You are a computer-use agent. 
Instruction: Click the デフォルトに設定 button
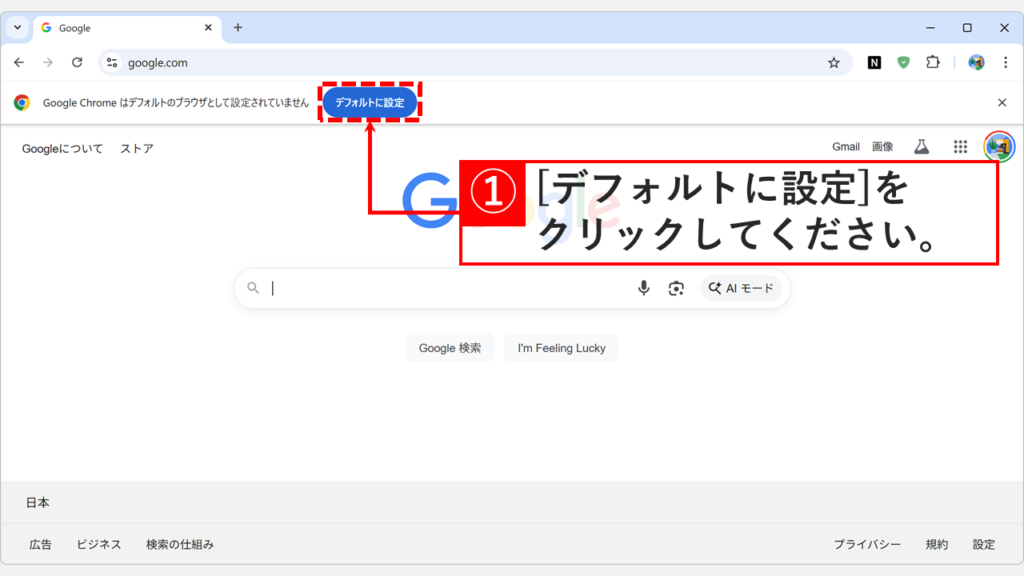tap(369, 101)
